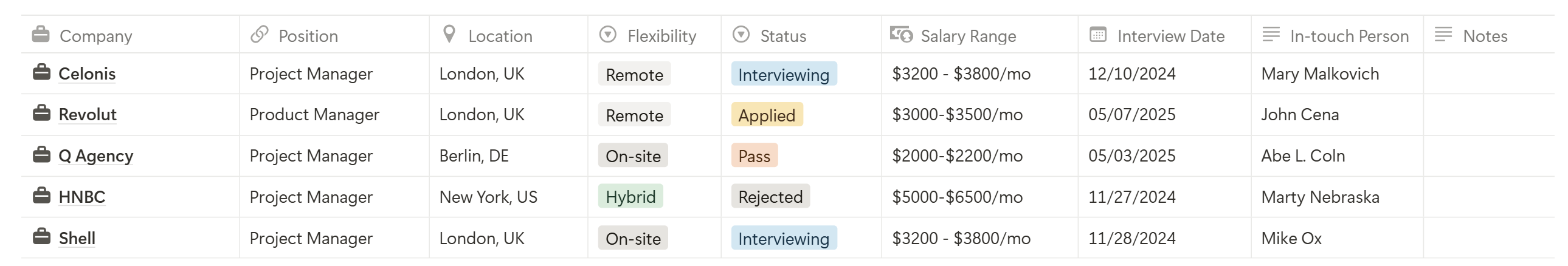Viewport: 1568px width, 266px height.
Task: Click the briefcase icon beside HNBC
Action: pyautogui.click(x=41, y=196)
